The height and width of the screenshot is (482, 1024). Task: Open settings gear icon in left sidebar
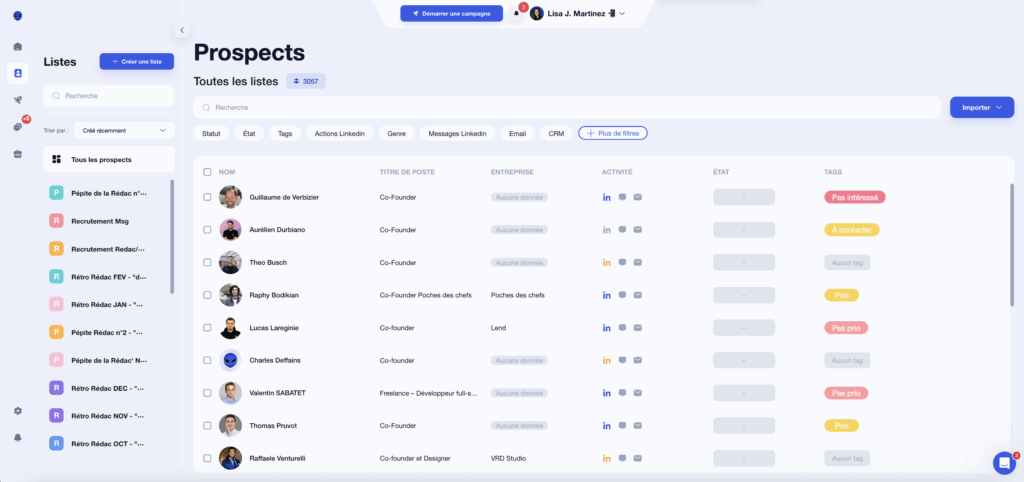(x=17, y=411)
